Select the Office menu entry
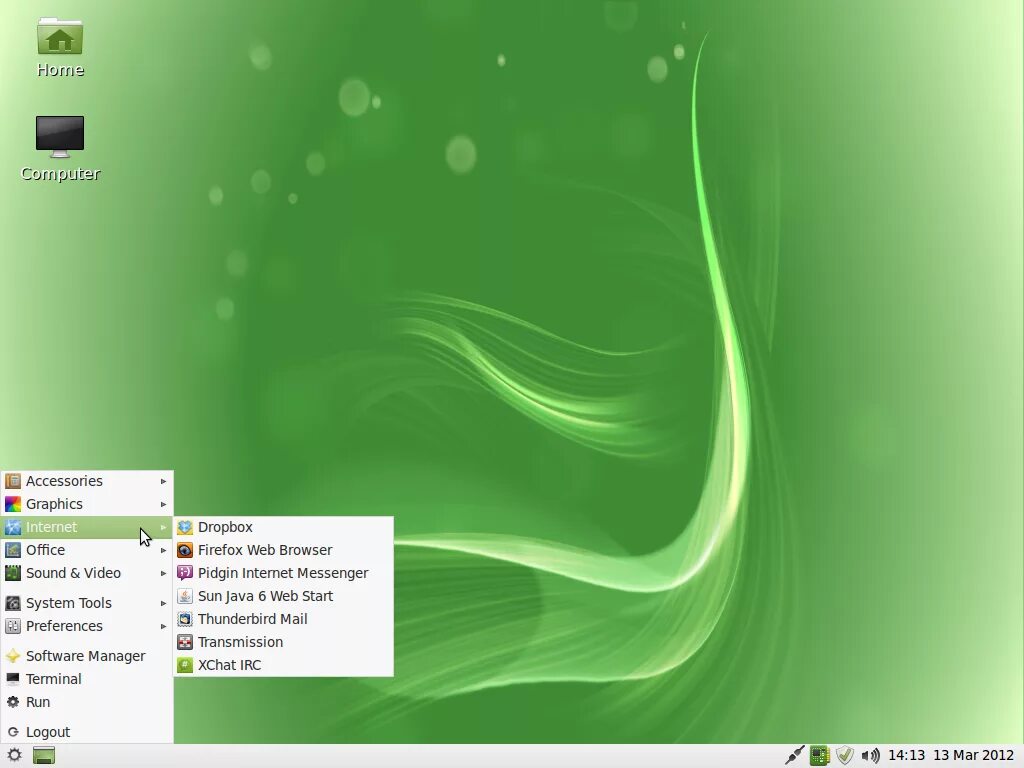Viewport: 1024px width, 768px height. 47,550
